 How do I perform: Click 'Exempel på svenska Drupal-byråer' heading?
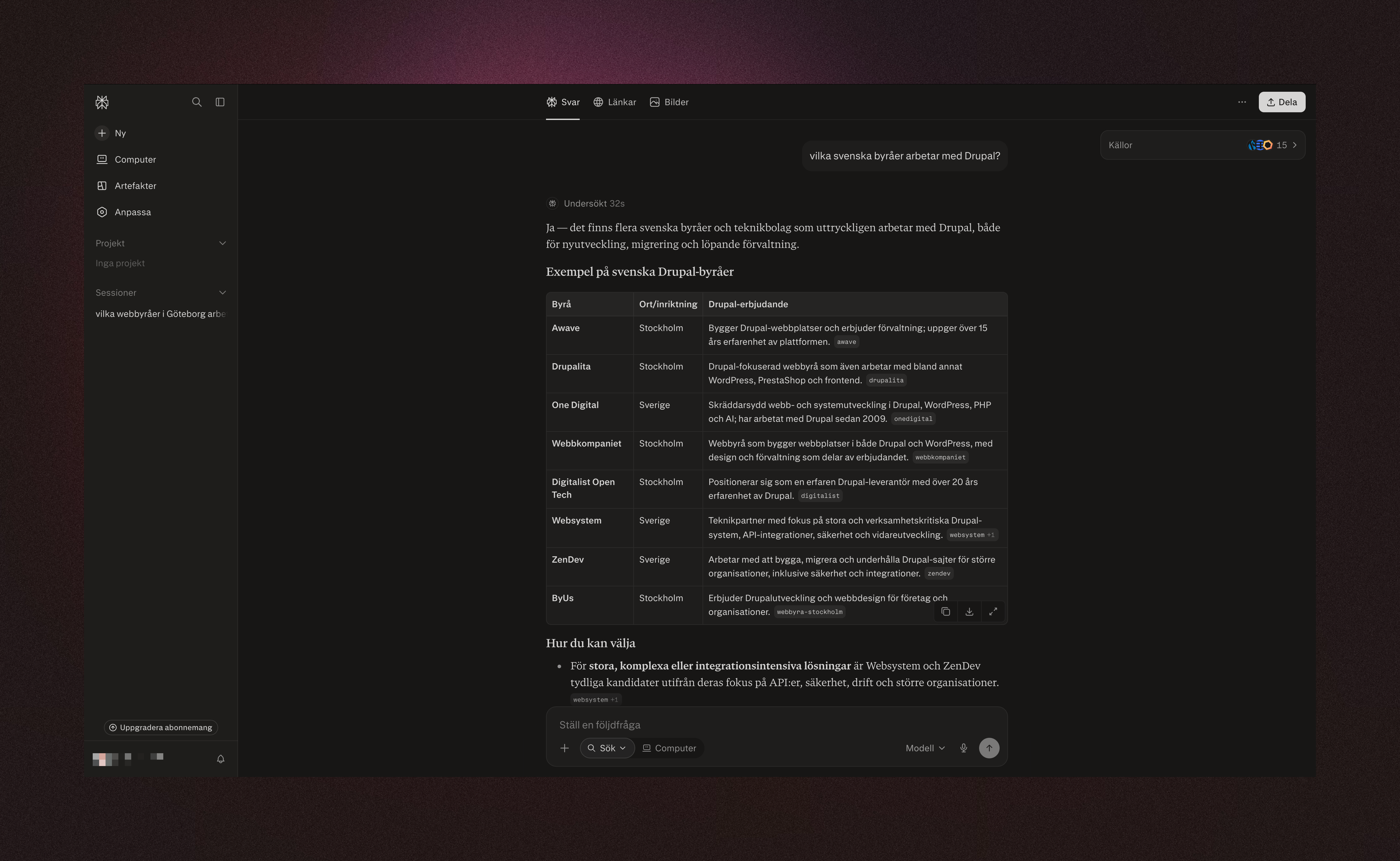639,272
